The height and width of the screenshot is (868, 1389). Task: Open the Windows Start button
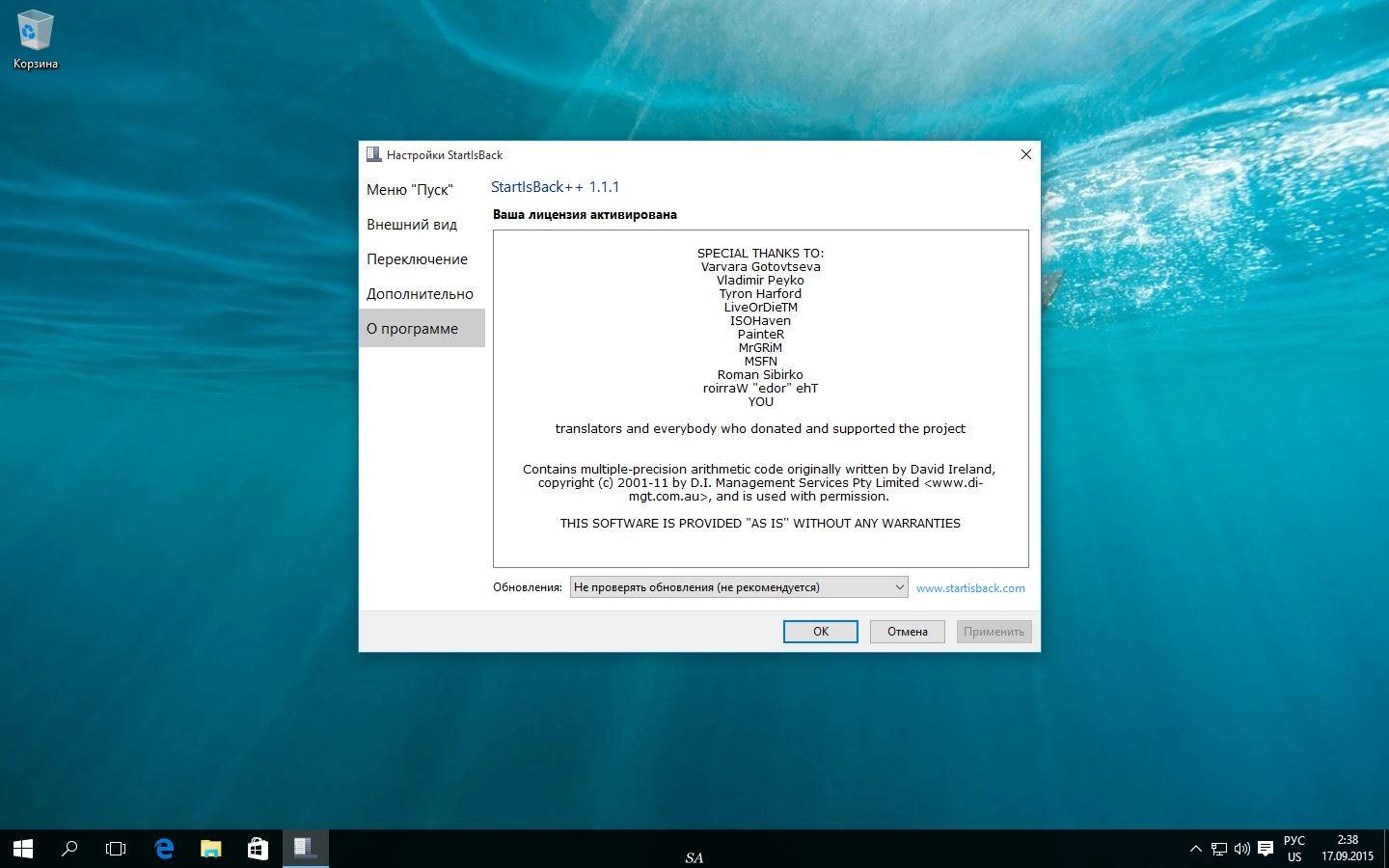point(23,849)
